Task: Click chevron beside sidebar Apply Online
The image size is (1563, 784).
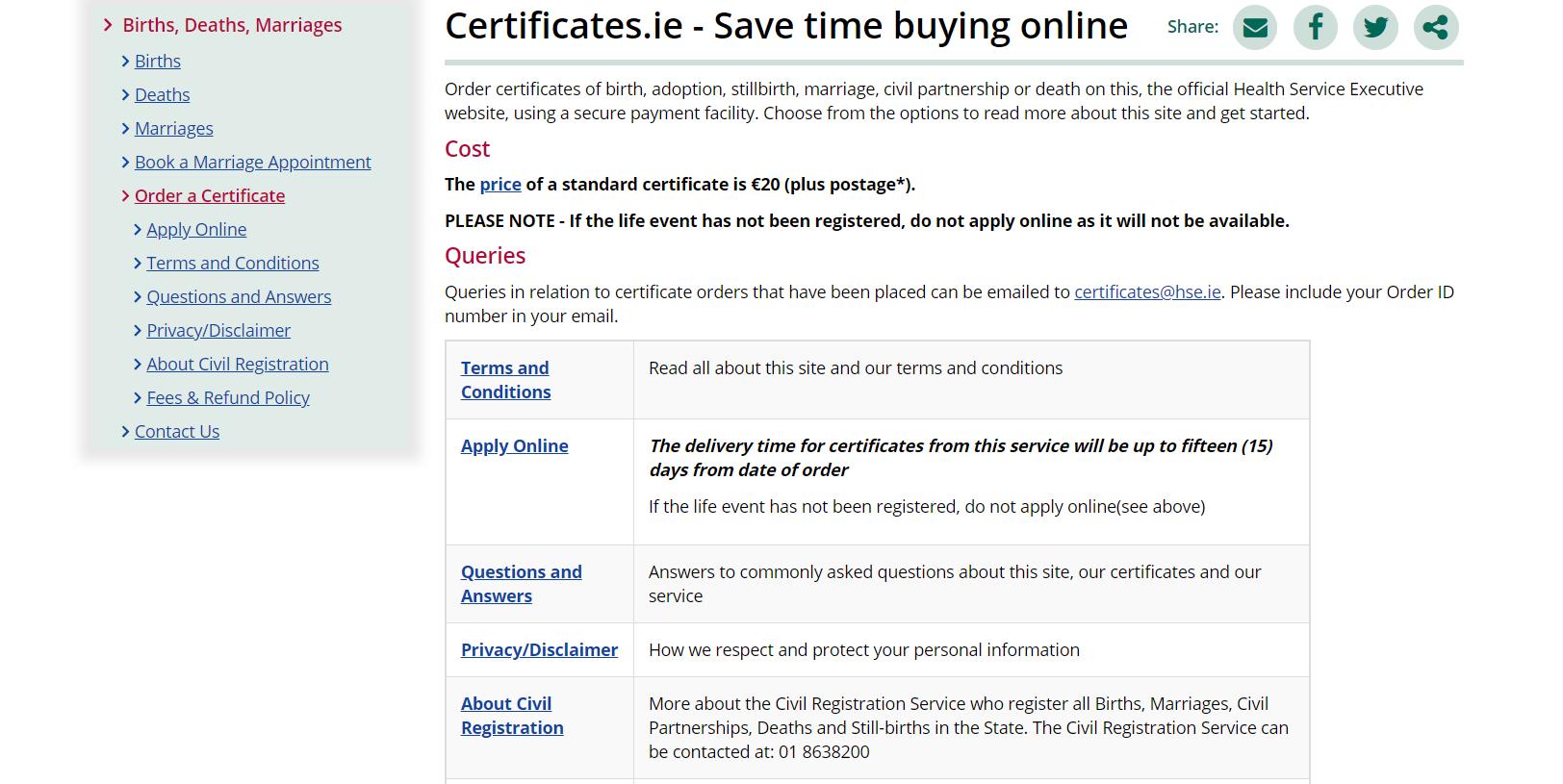Action: pos(138,230)
